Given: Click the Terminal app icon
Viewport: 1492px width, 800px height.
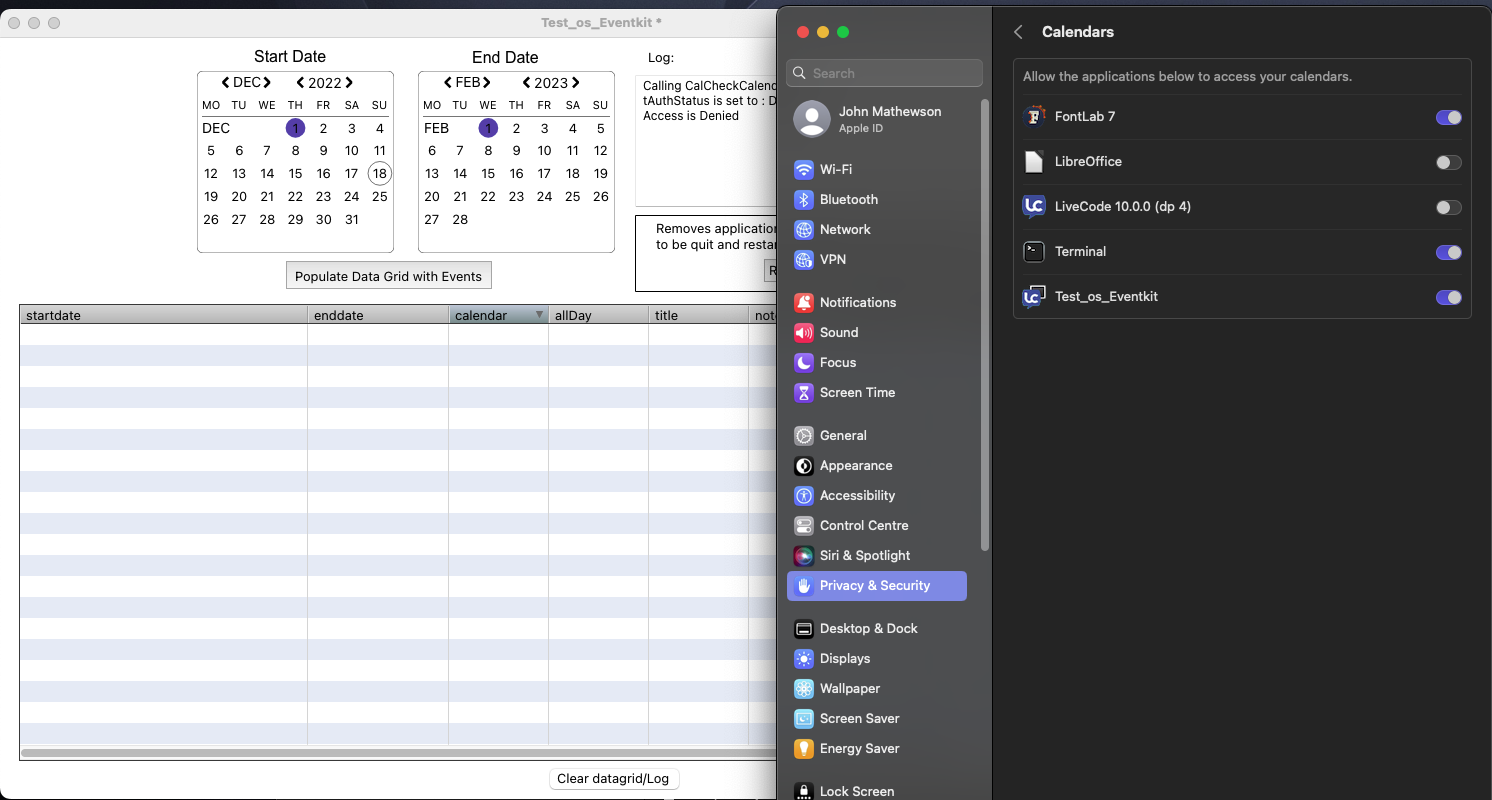Looking at the screenshot, I should [1034, 252].
